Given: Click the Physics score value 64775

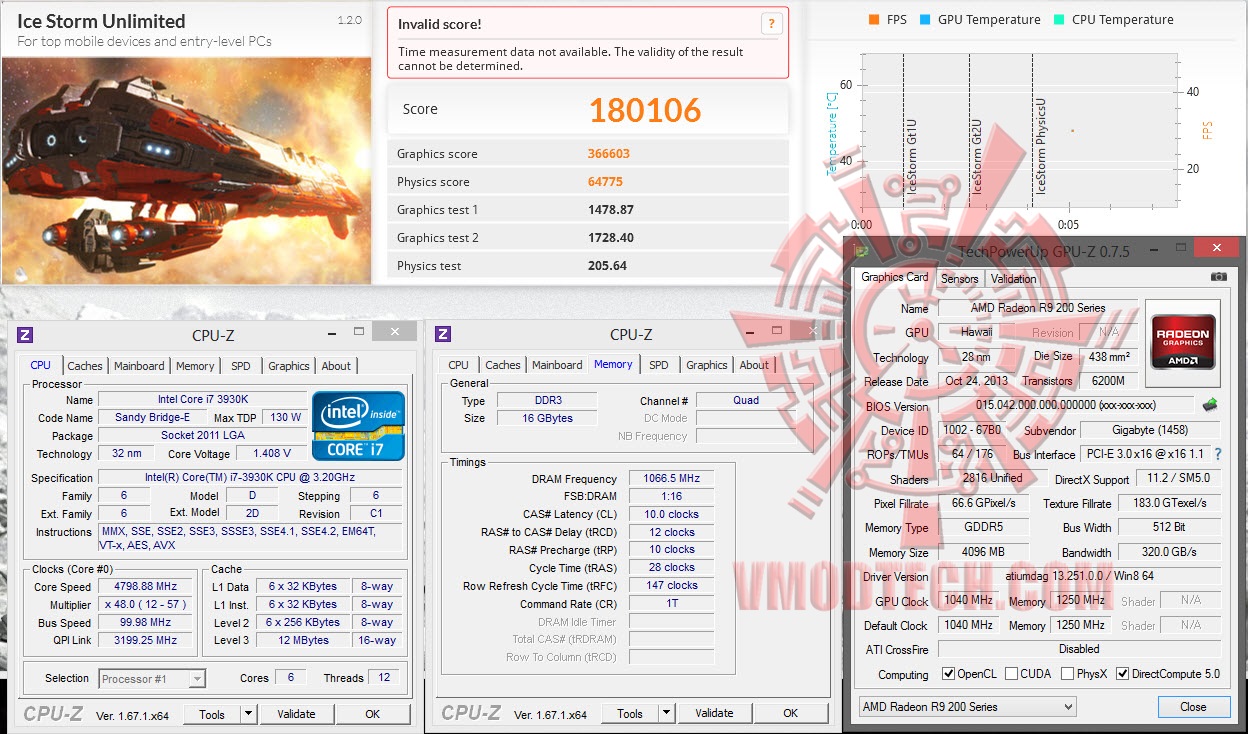Looking at the screenshot, I should tap(606, 182).
